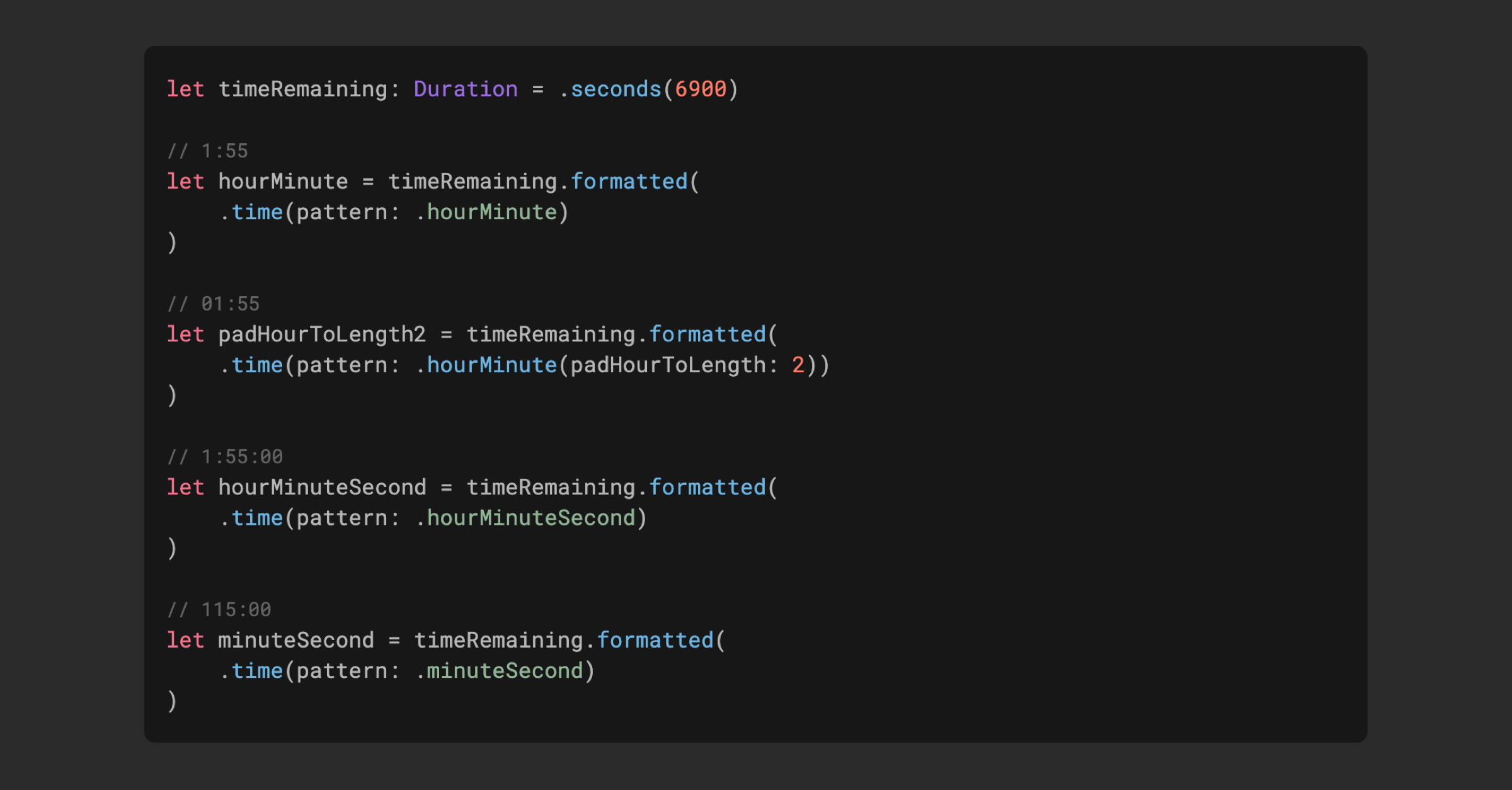Click the comment showing 1:55:00
1512x790 pixels.
226,455
